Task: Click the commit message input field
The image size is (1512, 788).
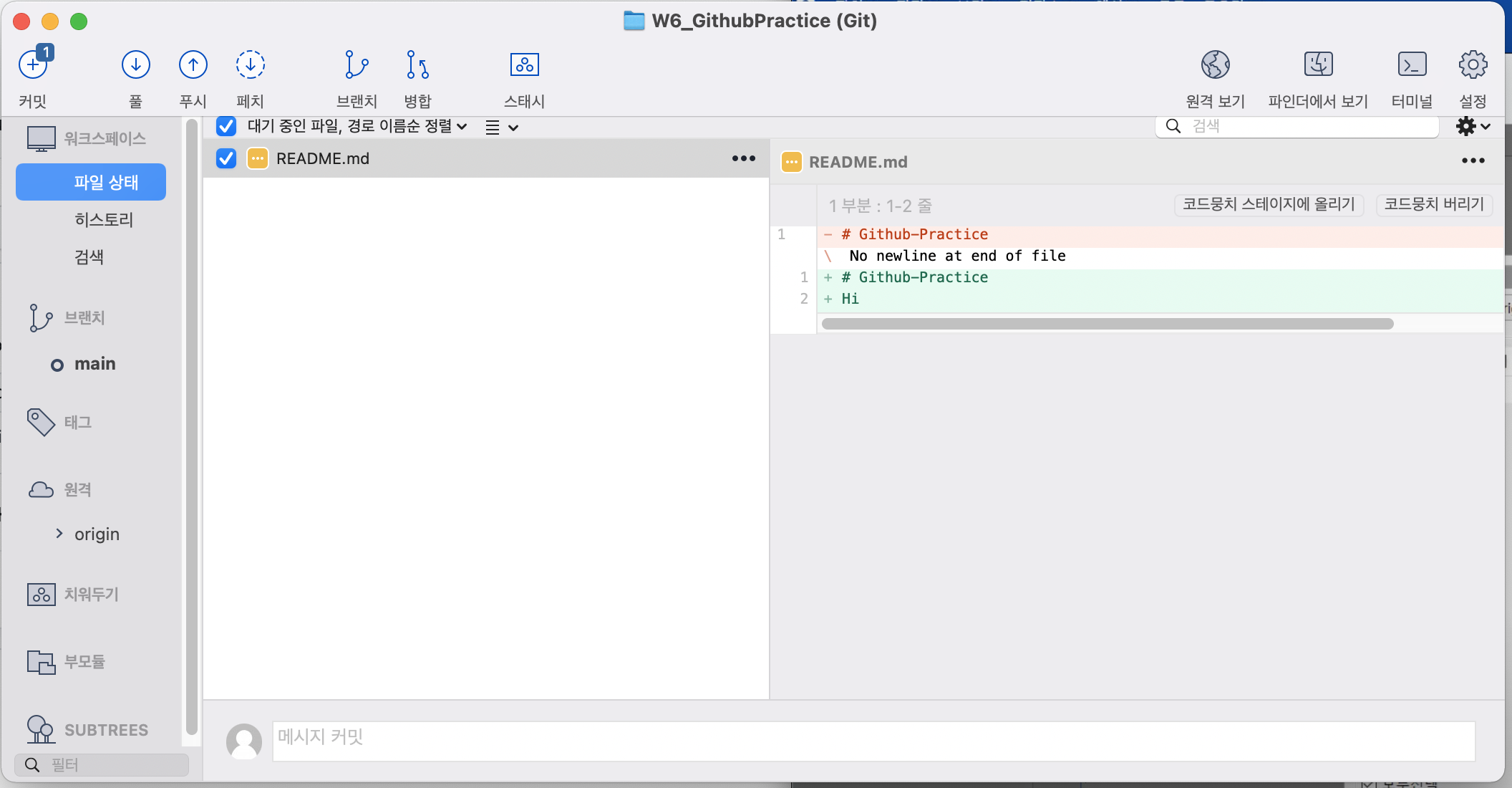Action: tap(873, 741)
